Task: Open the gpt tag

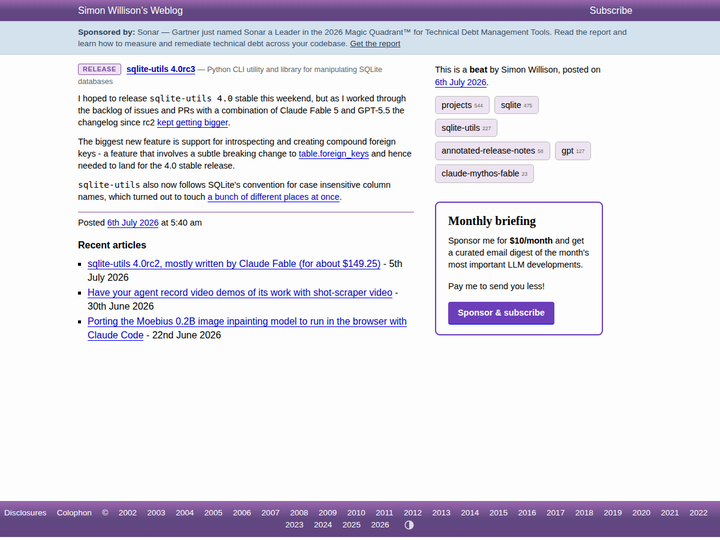Action: (573, 151)
